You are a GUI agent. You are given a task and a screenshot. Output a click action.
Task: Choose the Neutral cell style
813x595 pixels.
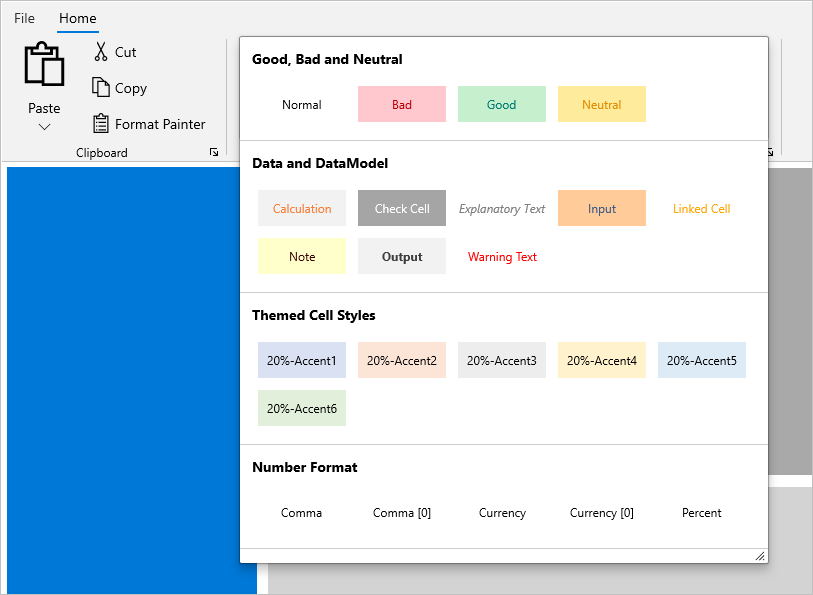click(x=602, y=104)
